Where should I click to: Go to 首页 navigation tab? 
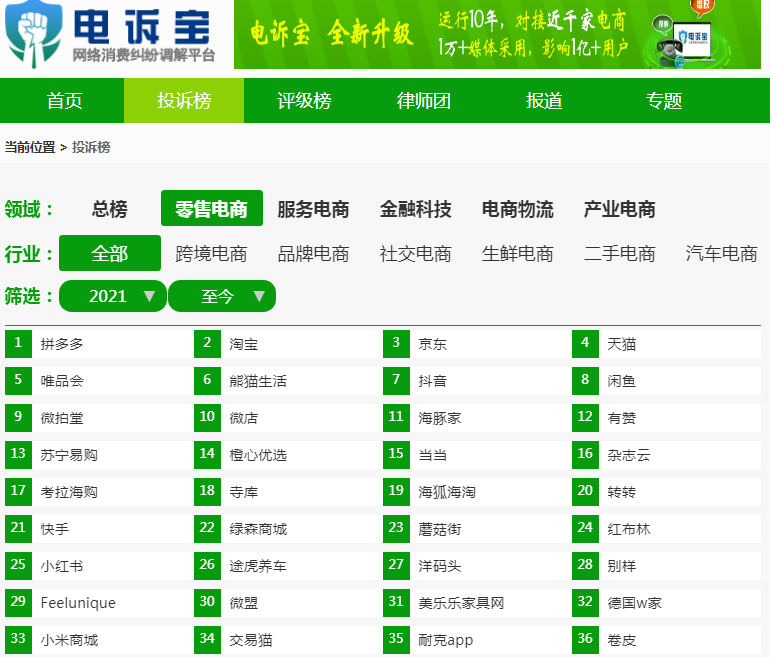pyautogui.click(x=64, y=101)
